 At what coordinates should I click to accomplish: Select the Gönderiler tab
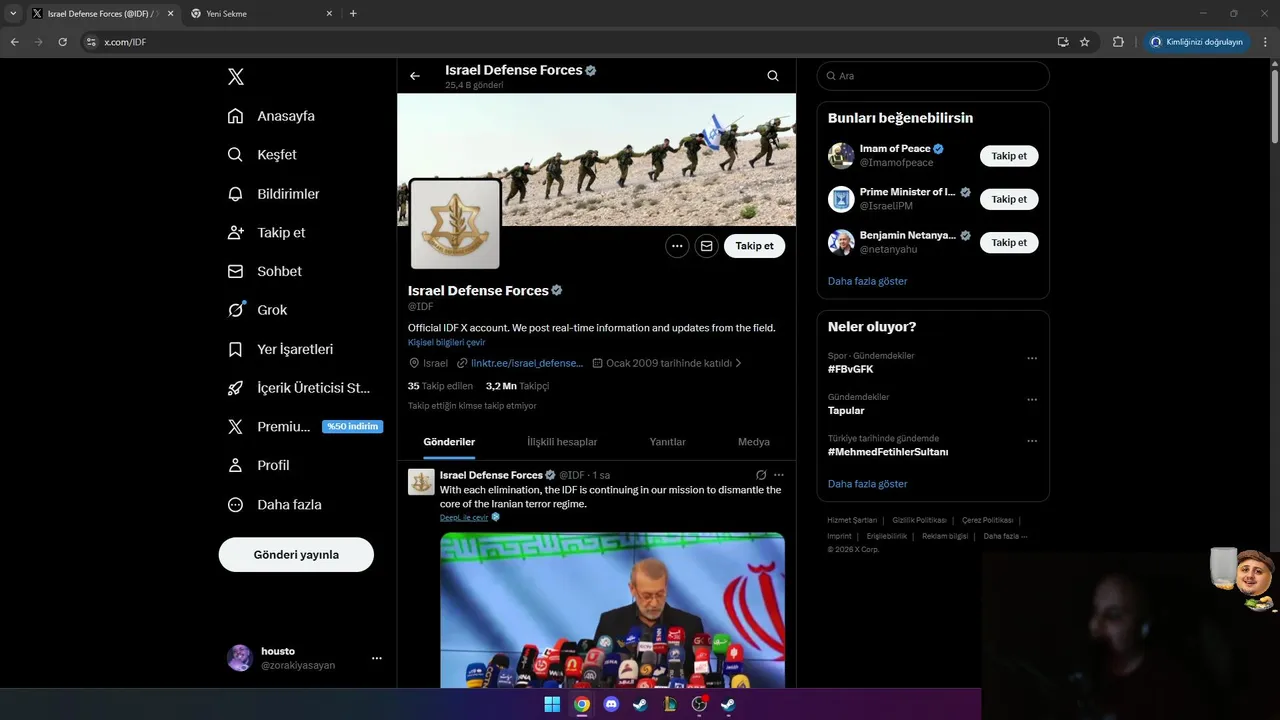[449, 442]
